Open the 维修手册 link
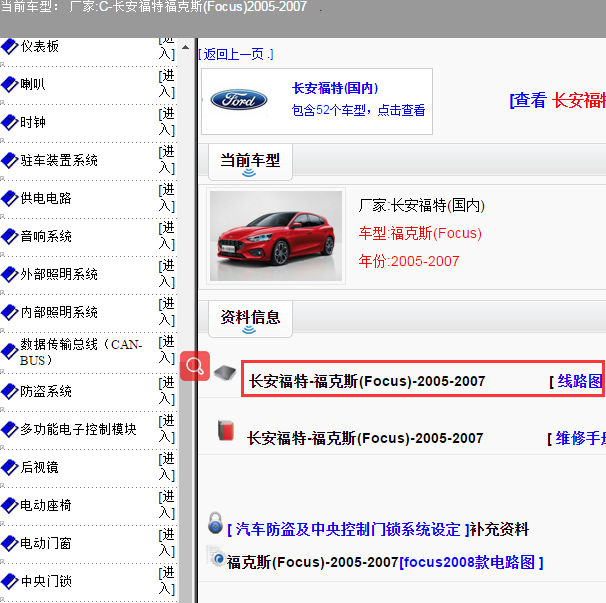 (x=580, y=438)
